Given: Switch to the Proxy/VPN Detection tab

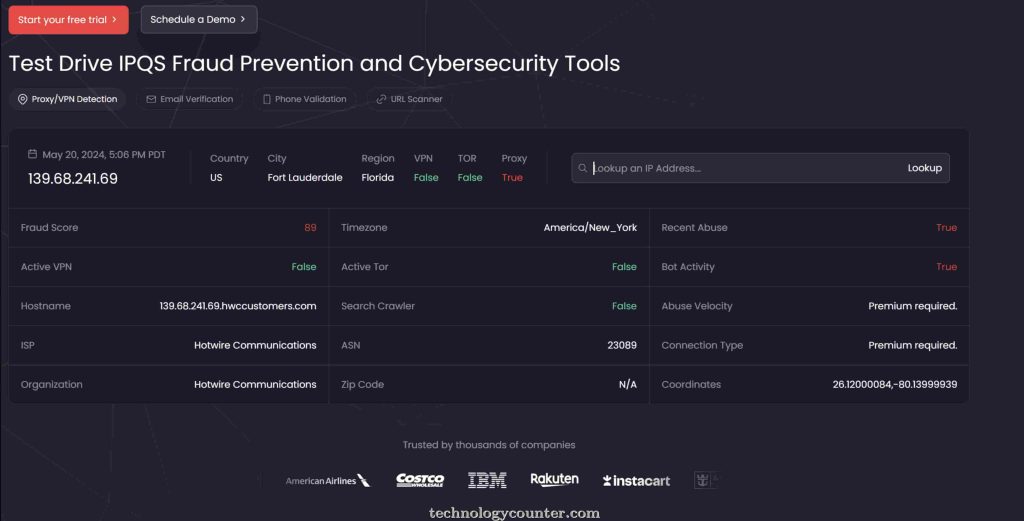Looking at the screenshot, I should coord(67,99).
